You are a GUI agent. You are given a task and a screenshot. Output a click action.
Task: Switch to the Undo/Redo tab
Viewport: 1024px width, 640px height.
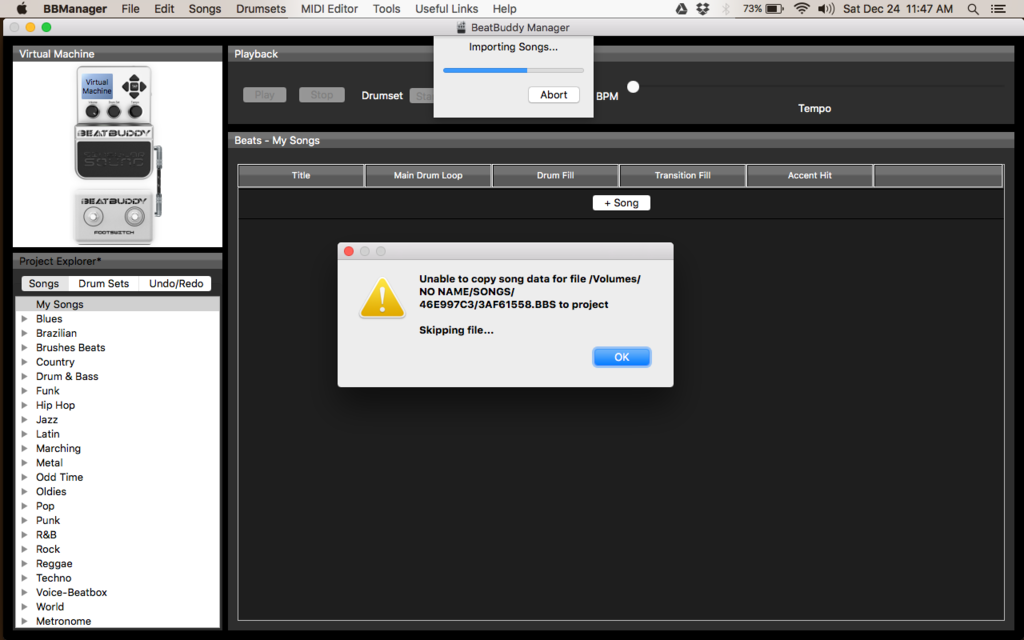pos(176,283)
